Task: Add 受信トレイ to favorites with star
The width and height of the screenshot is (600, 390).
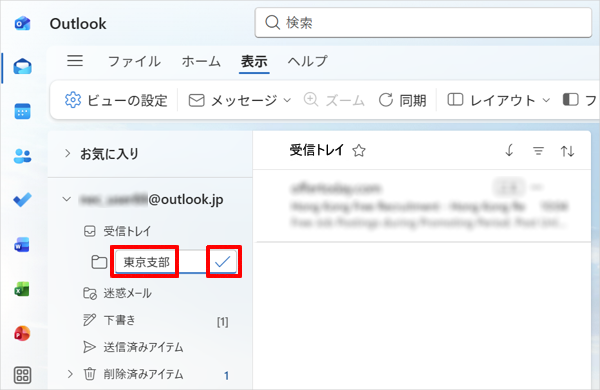Action: click(x=359, y=150)
